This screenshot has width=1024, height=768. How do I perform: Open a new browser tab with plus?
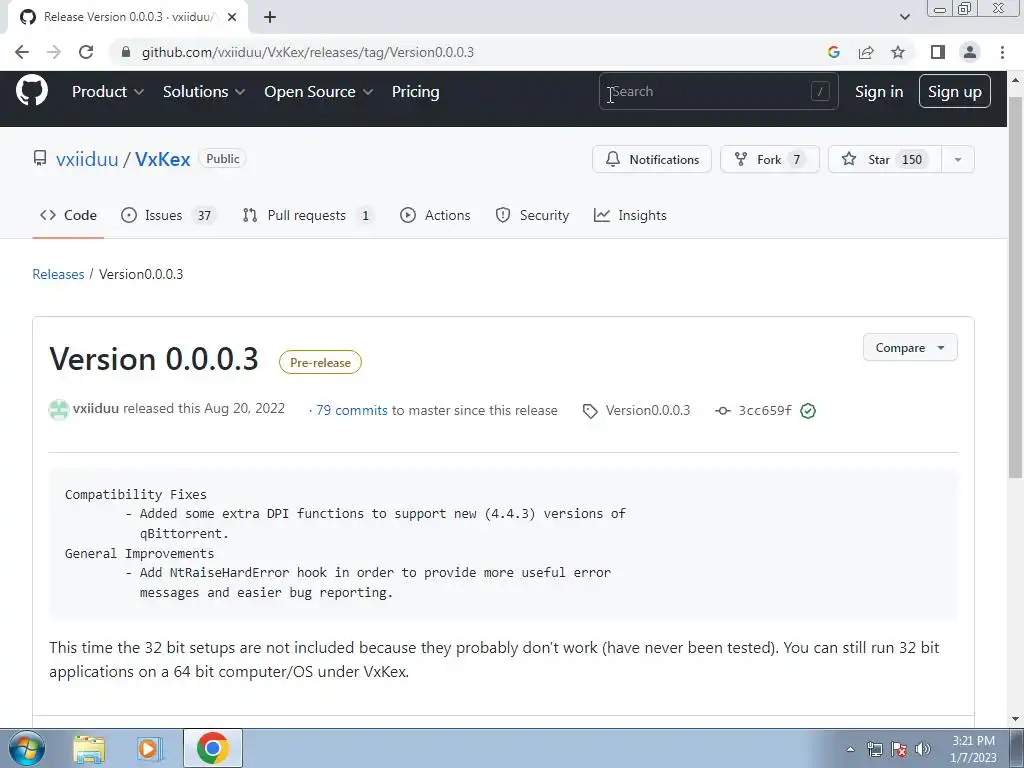270,17
